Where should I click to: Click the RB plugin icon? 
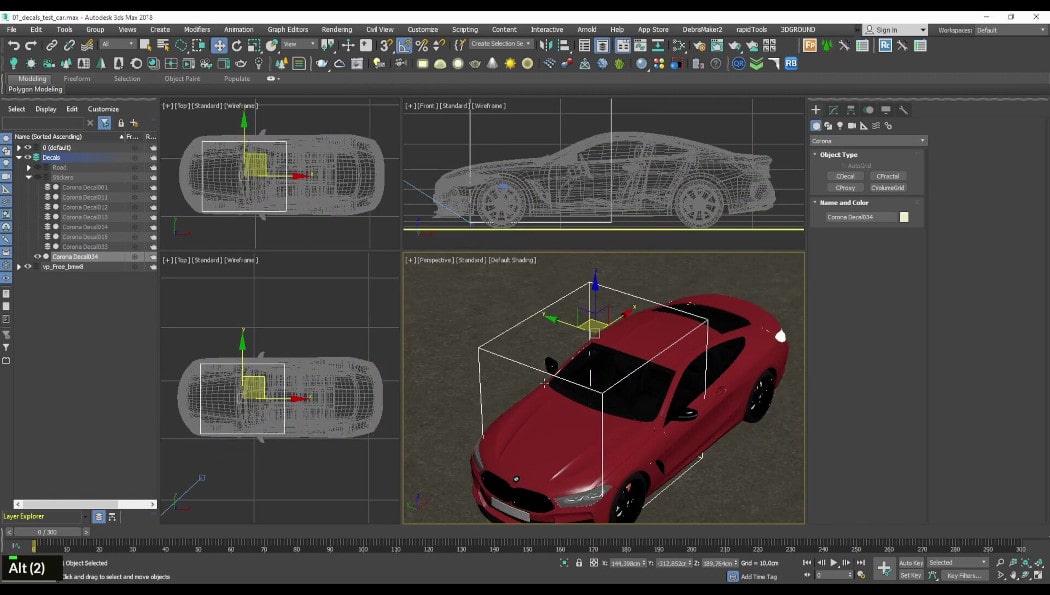791,64
